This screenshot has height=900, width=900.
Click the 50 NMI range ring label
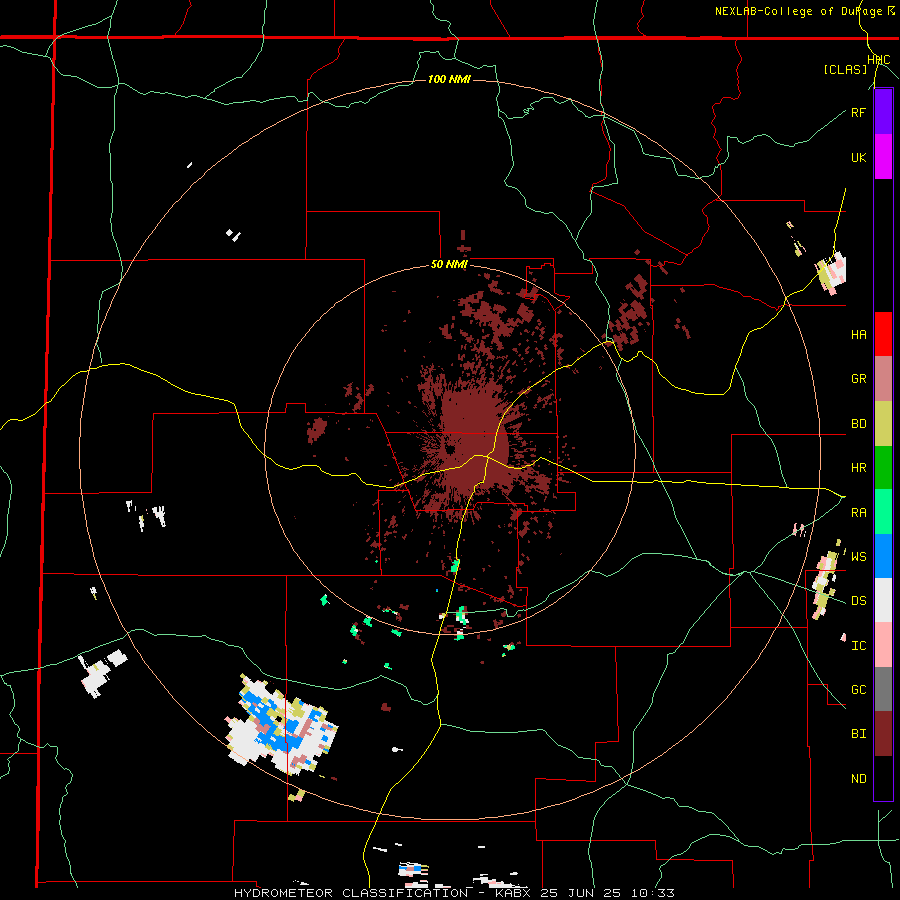tap(449, 265)
